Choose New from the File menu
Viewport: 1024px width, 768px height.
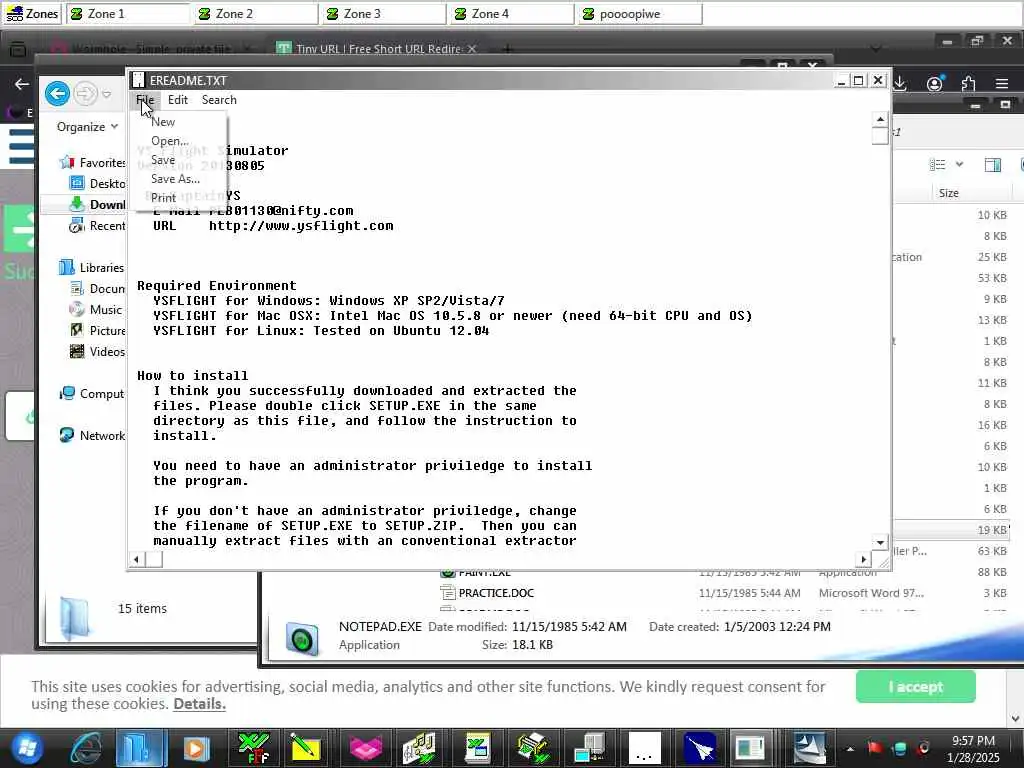click(163, 122)
